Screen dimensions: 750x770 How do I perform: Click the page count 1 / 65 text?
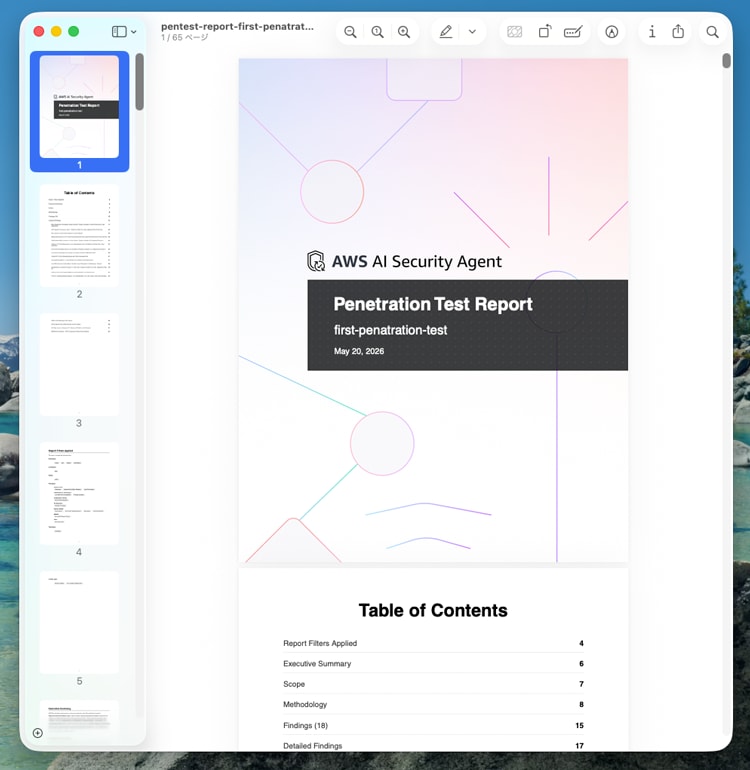[x=185, y=38]
